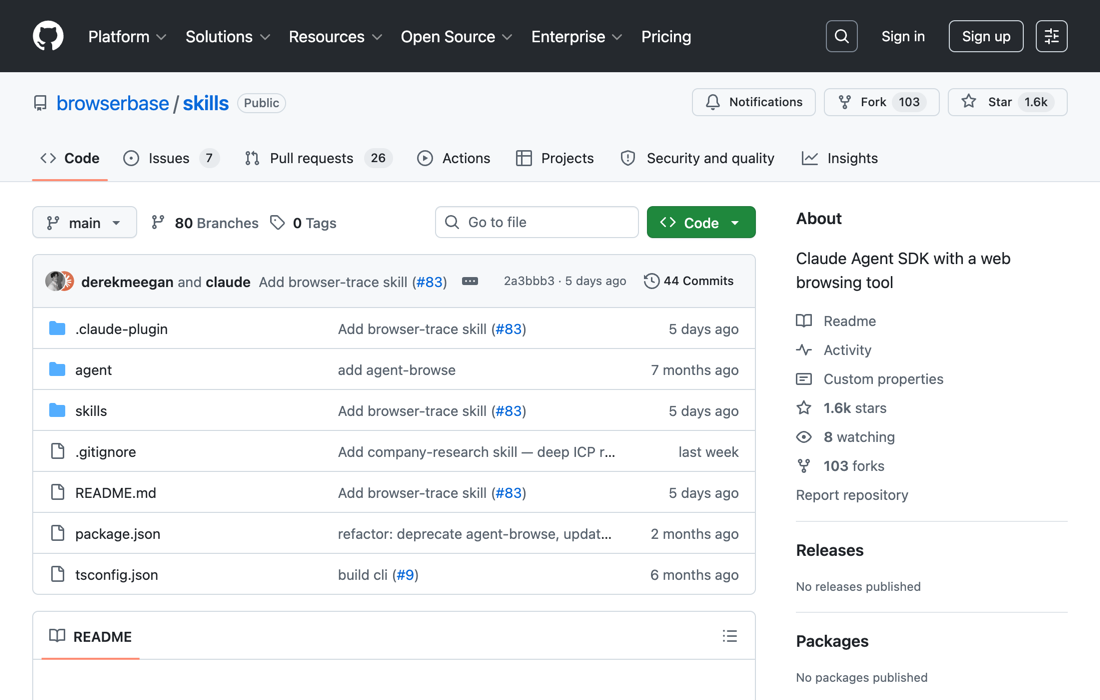Expand the Enterprise menu

577,36
